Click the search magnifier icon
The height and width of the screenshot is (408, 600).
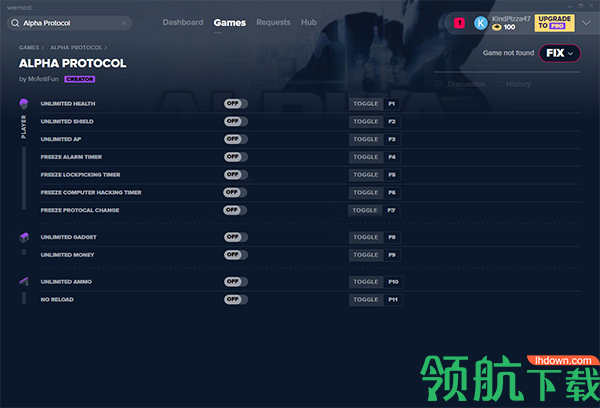[x=15, y=23]
